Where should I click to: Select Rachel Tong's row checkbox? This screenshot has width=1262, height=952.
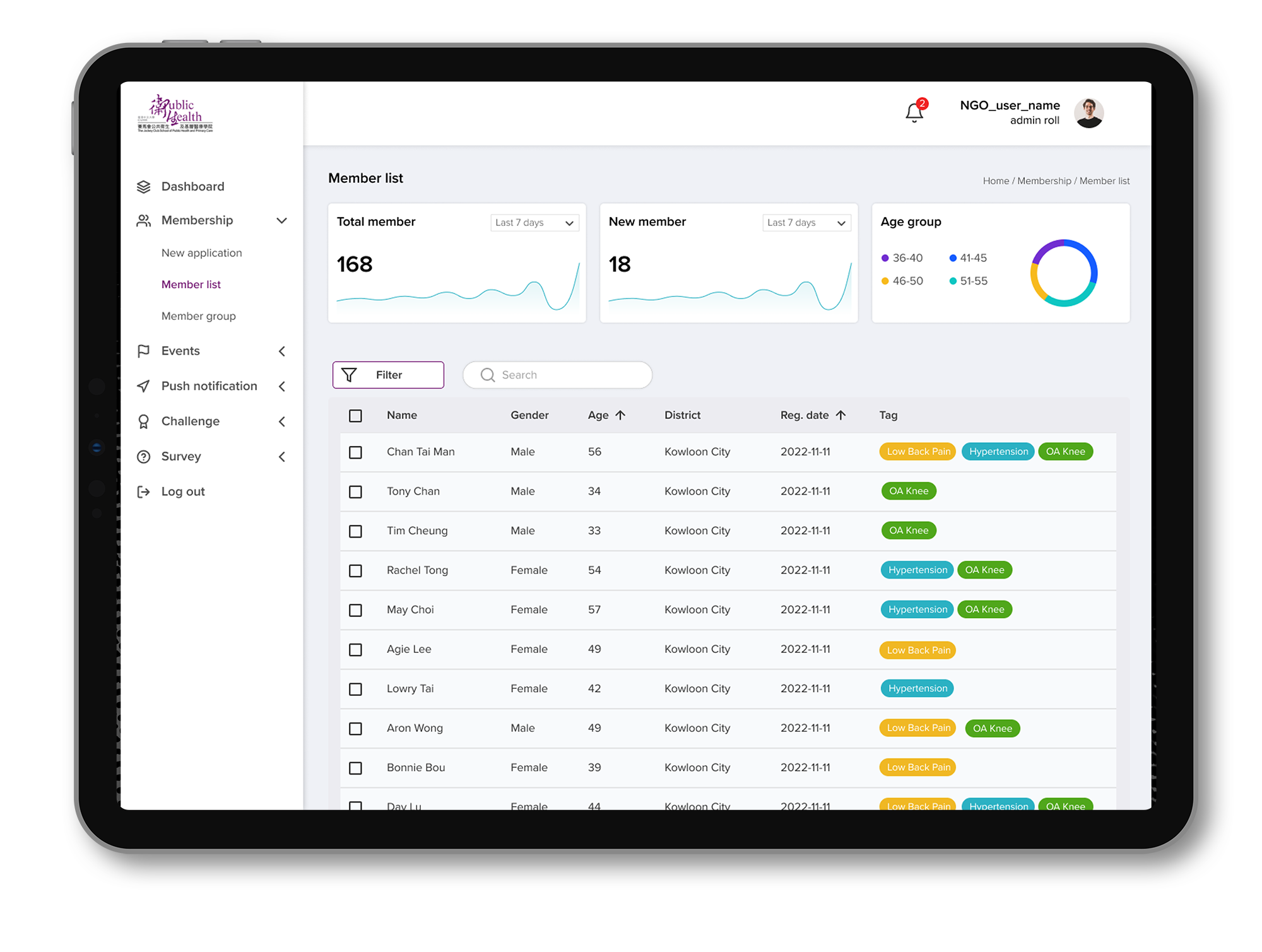[355, 571]
